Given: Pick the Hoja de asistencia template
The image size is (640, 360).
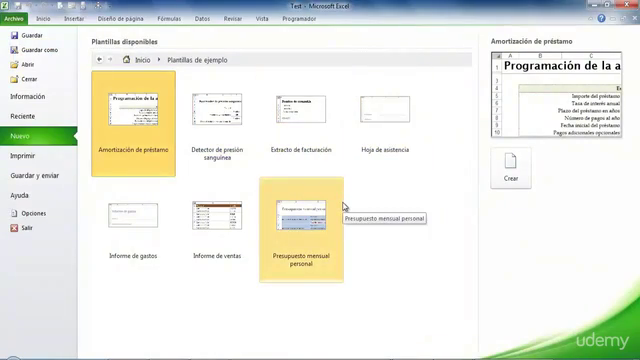Looking at the screenshot, I should click(x=385, y=124).
